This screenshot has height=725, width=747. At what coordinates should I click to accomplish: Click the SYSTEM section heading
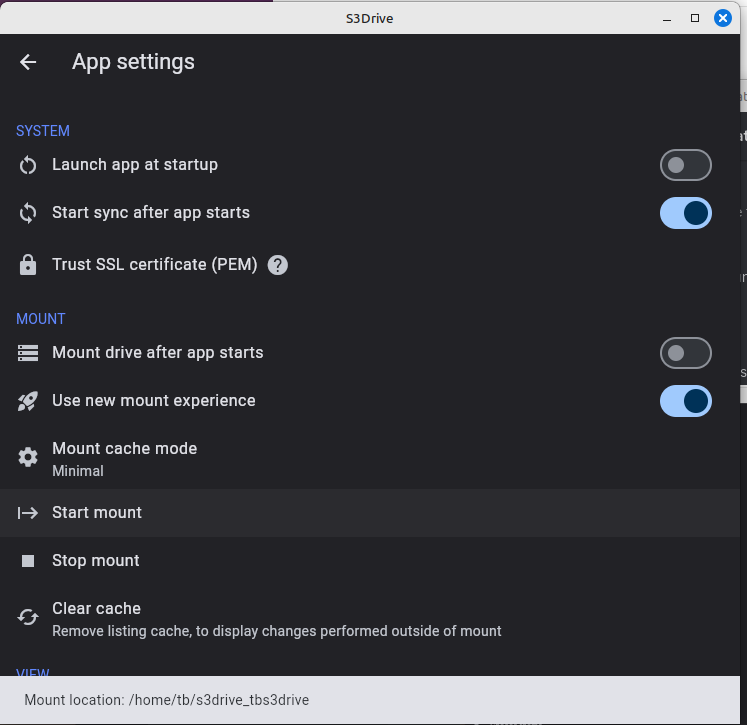coord(43,131)
